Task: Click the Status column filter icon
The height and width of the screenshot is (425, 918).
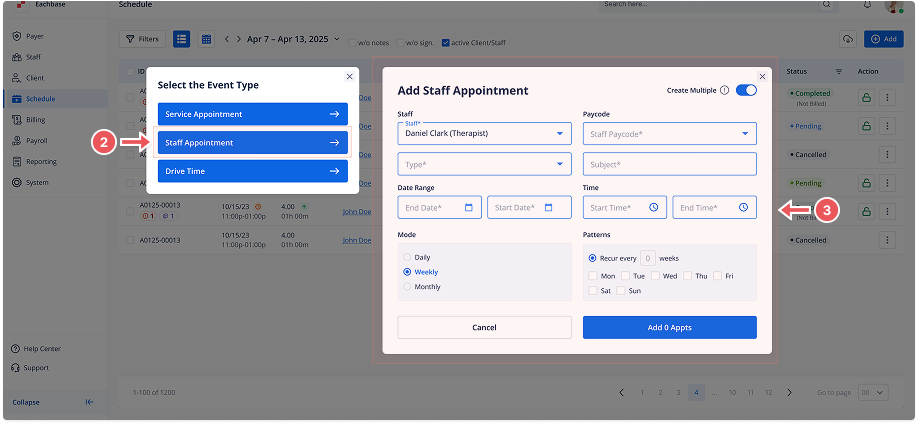Action: pos(838,71)
